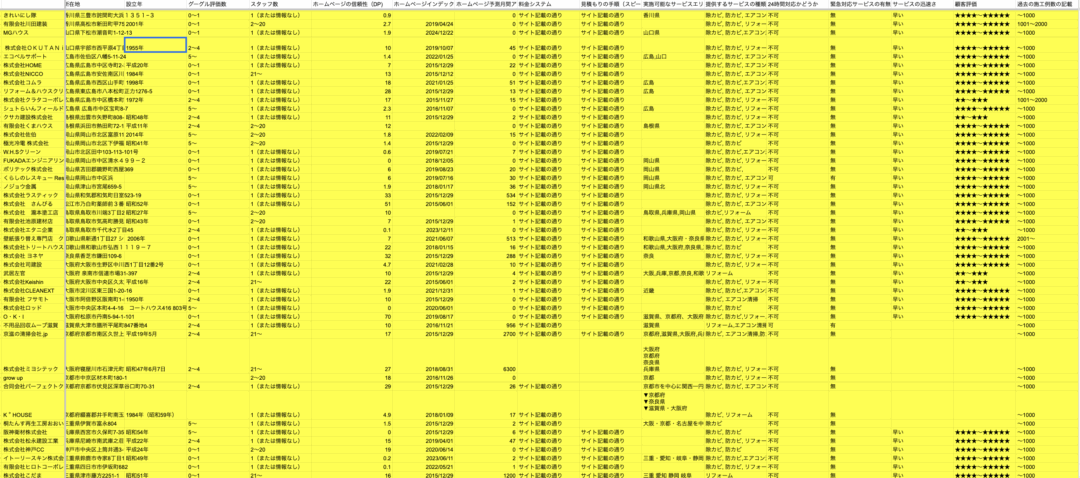This screenshot has height=478, width=1080.
Task: Select the 株式会社CLEANEXT cell
Action: point(32,290)
